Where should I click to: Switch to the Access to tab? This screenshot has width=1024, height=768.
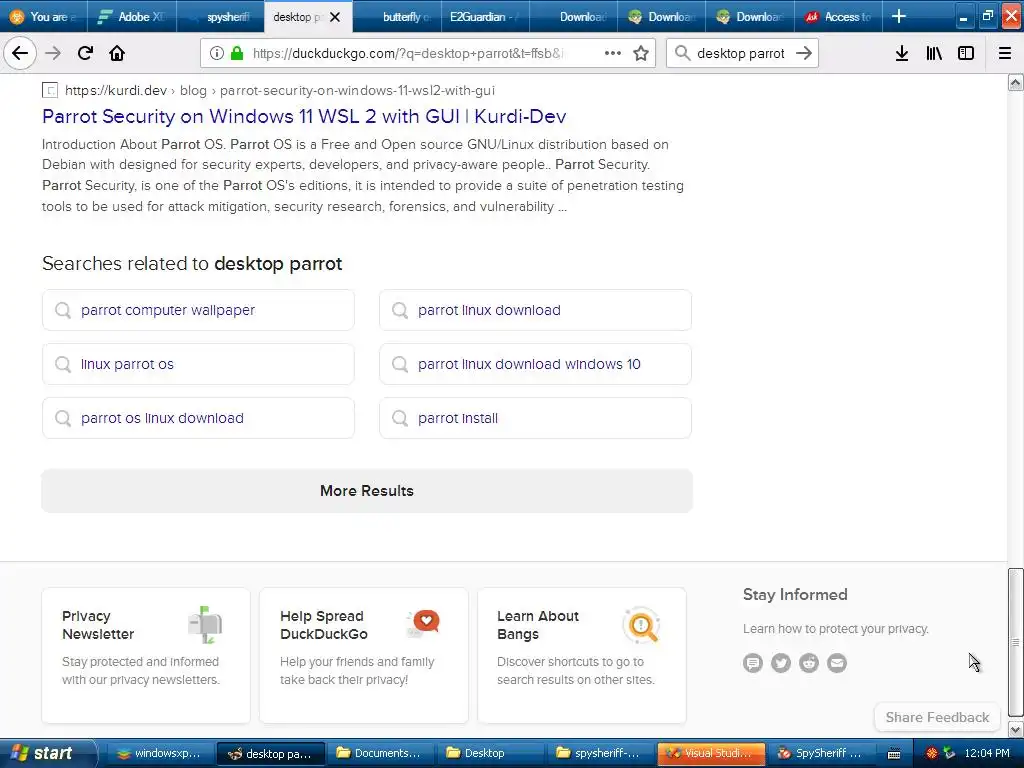tap(839, 16)
